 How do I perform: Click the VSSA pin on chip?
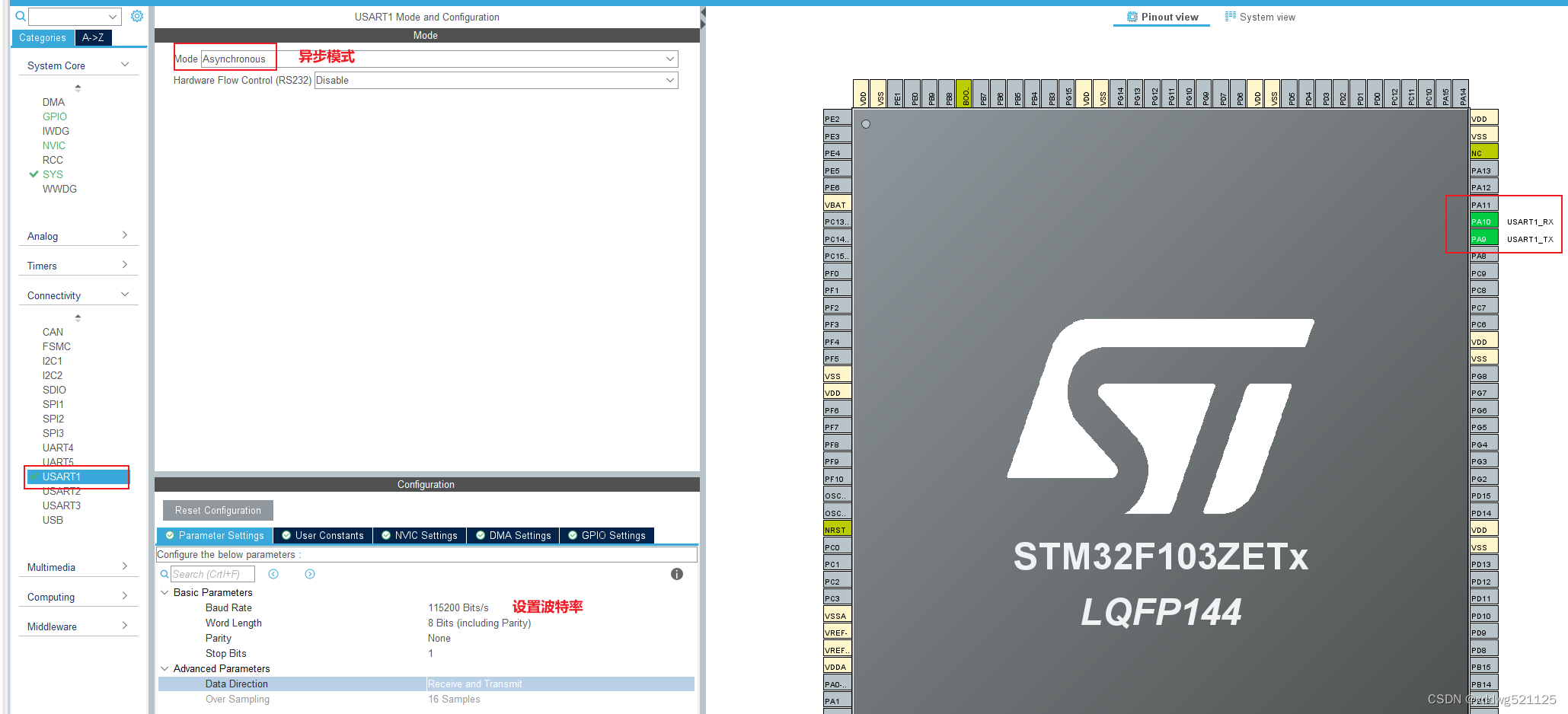pos(837,615)
